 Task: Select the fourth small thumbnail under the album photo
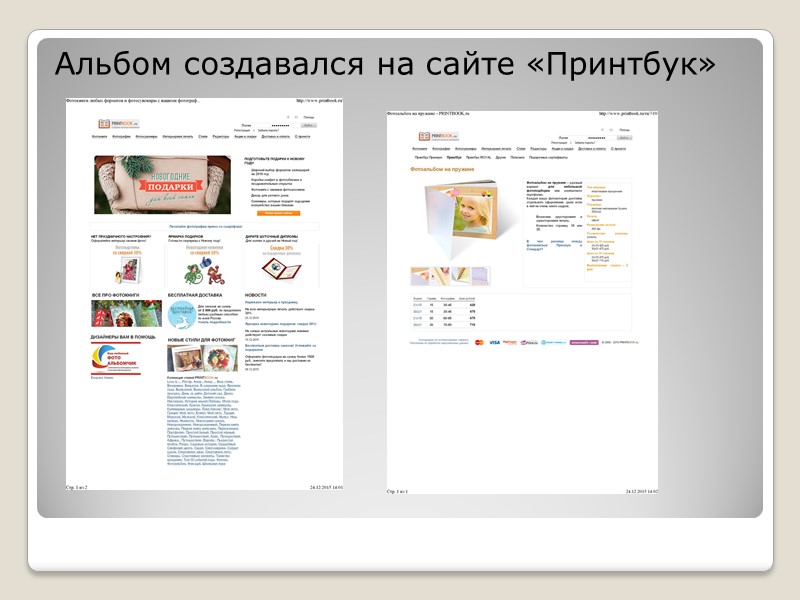481,276
